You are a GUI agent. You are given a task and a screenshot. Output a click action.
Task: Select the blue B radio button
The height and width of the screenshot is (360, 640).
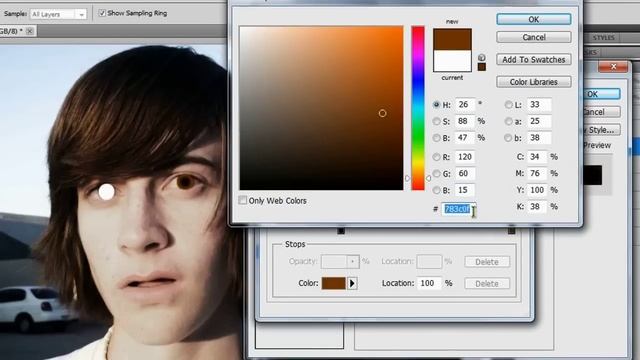436,190
